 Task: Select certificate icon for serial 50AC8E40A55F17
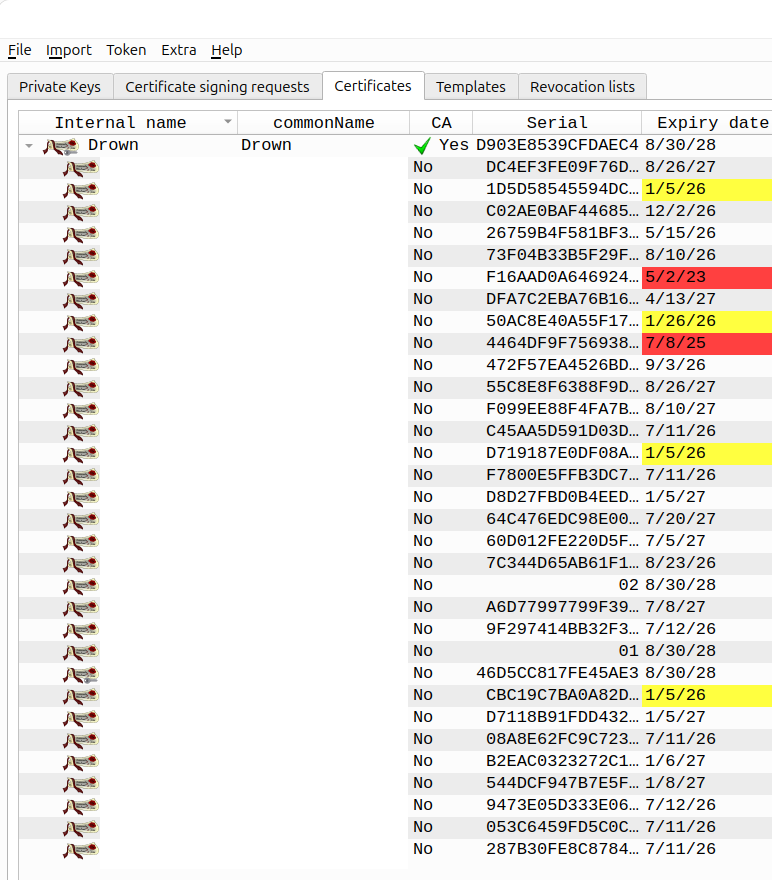tap(81, 322)
